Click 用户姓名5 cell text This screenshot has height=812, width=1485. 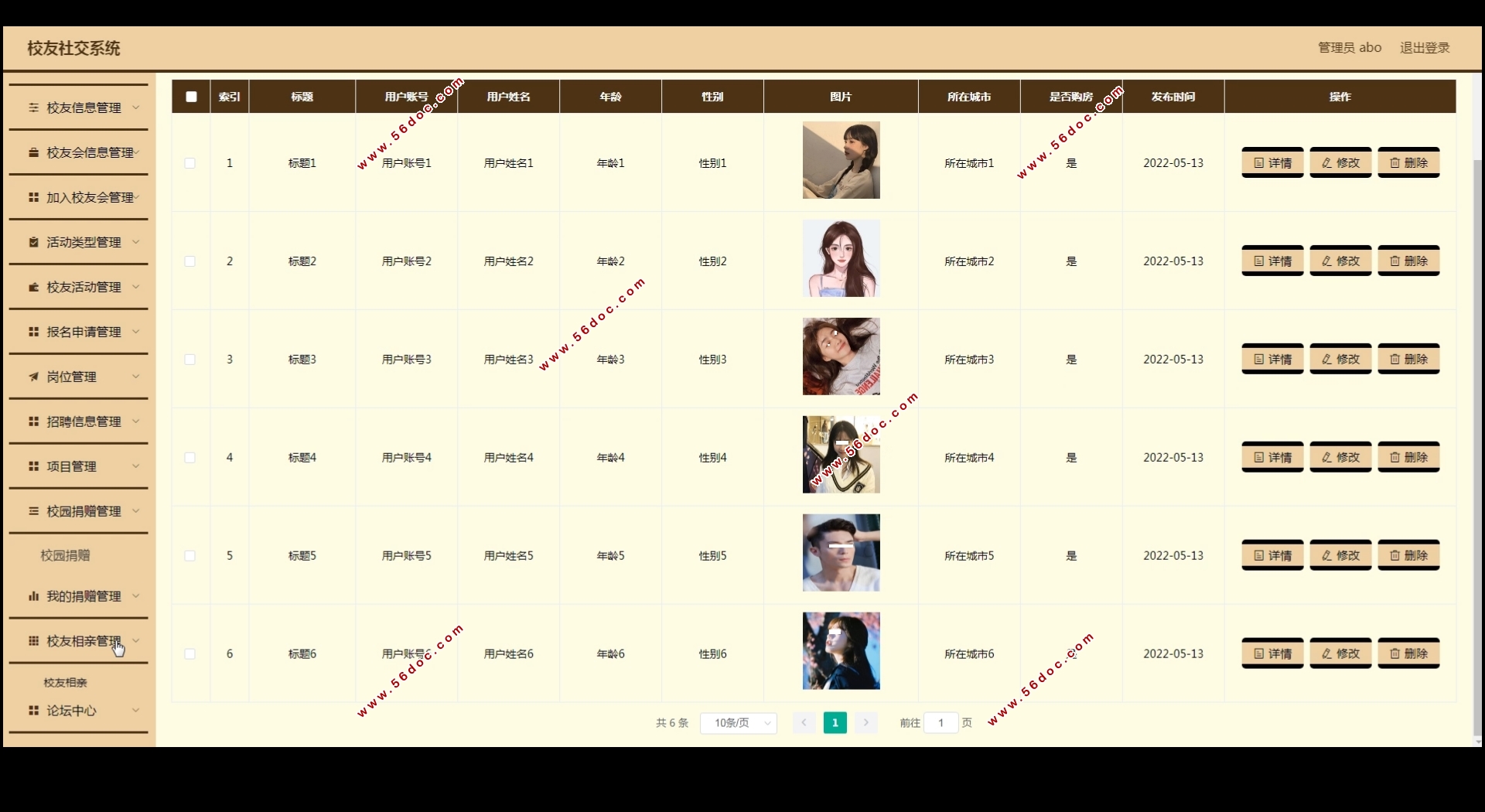[509, 556]
